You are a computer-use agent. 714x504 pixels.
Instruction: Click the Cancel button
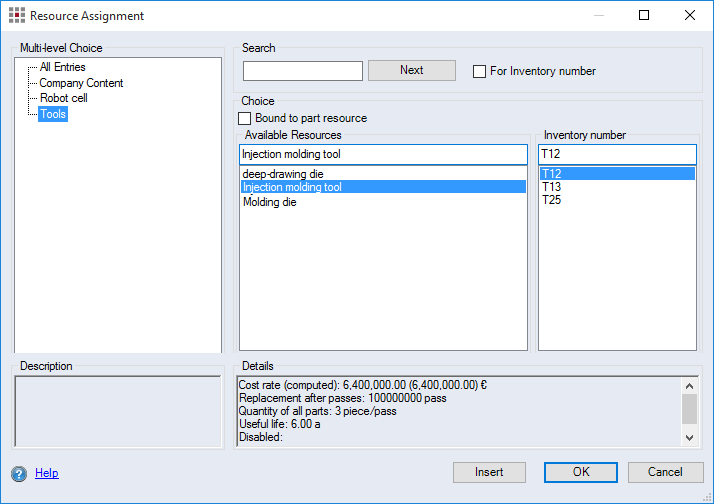(x=665, y=472)
